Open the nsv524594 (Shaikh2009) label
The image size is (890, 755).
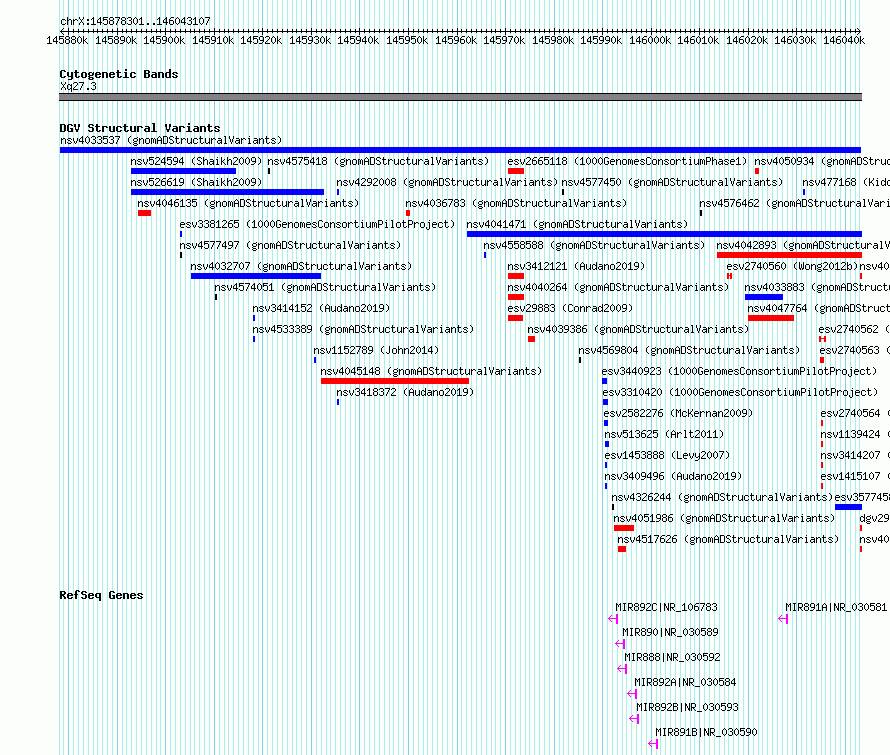point(196,161)
